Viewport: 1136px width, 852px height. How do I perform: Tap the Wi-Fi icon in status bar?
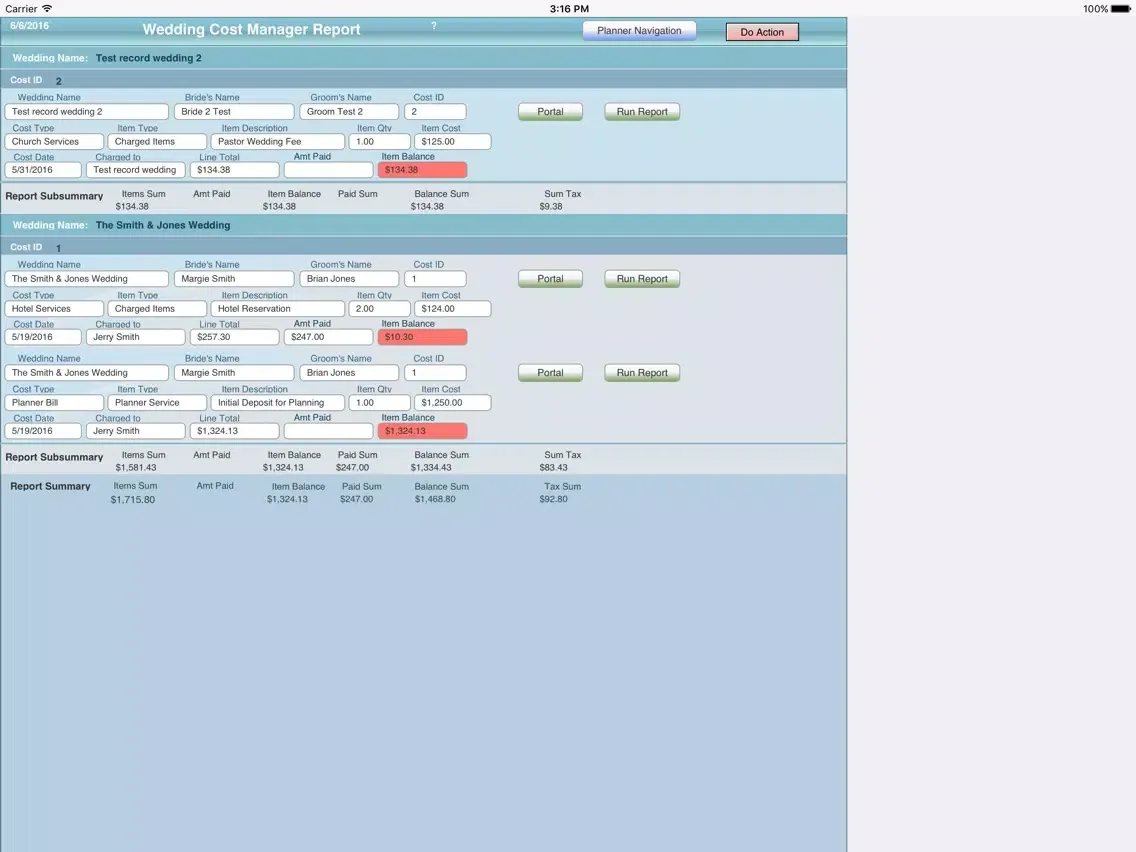pyautogui.click(x=47, y=9)
